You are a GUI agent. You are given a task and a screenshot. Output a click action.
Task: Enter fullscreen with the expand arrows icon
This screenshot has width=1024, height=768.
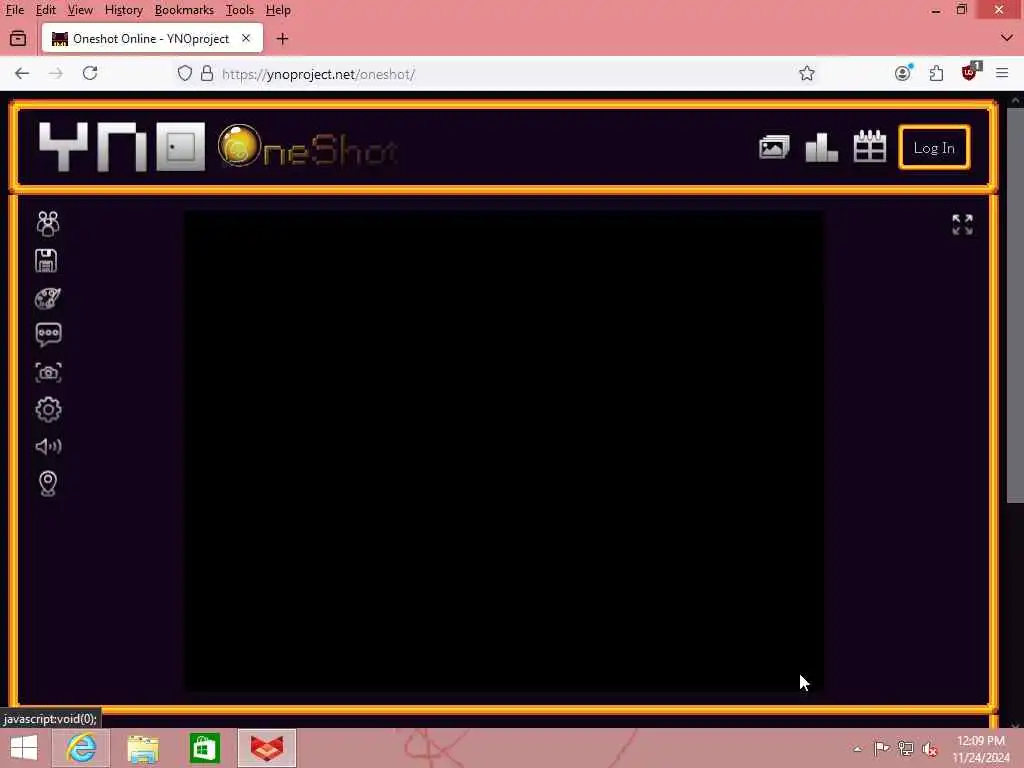(962, 225)
